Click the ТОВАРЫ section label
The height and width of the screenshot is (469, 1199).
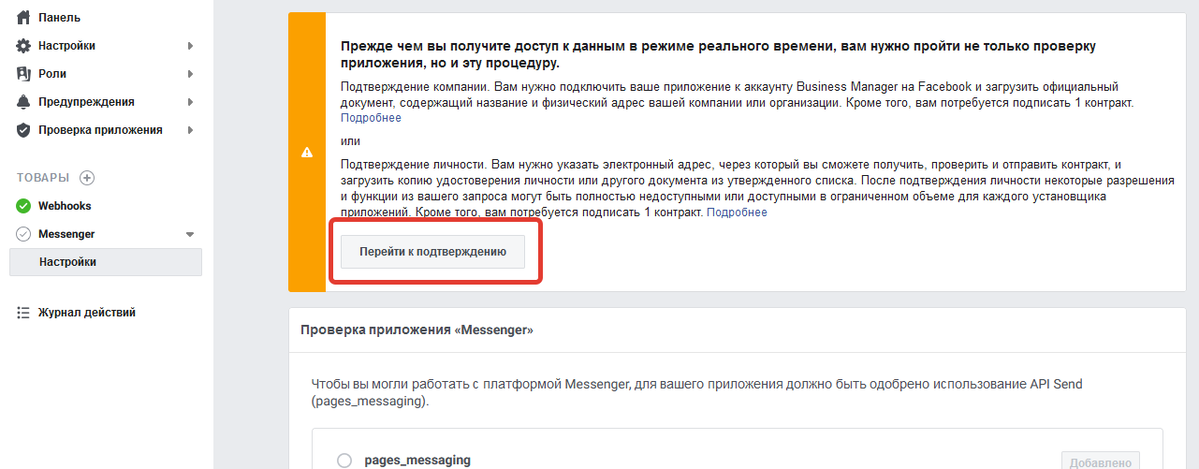click(x=43, y=178)
